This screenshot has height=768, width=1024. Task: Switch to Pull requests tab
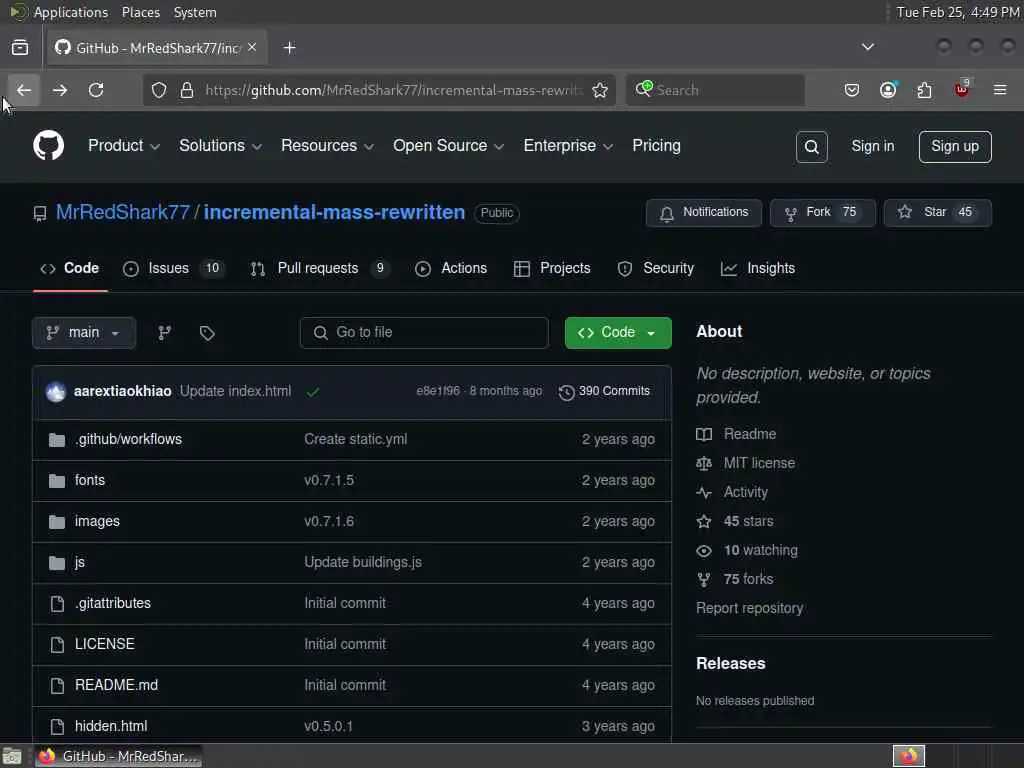pos(321,268)
